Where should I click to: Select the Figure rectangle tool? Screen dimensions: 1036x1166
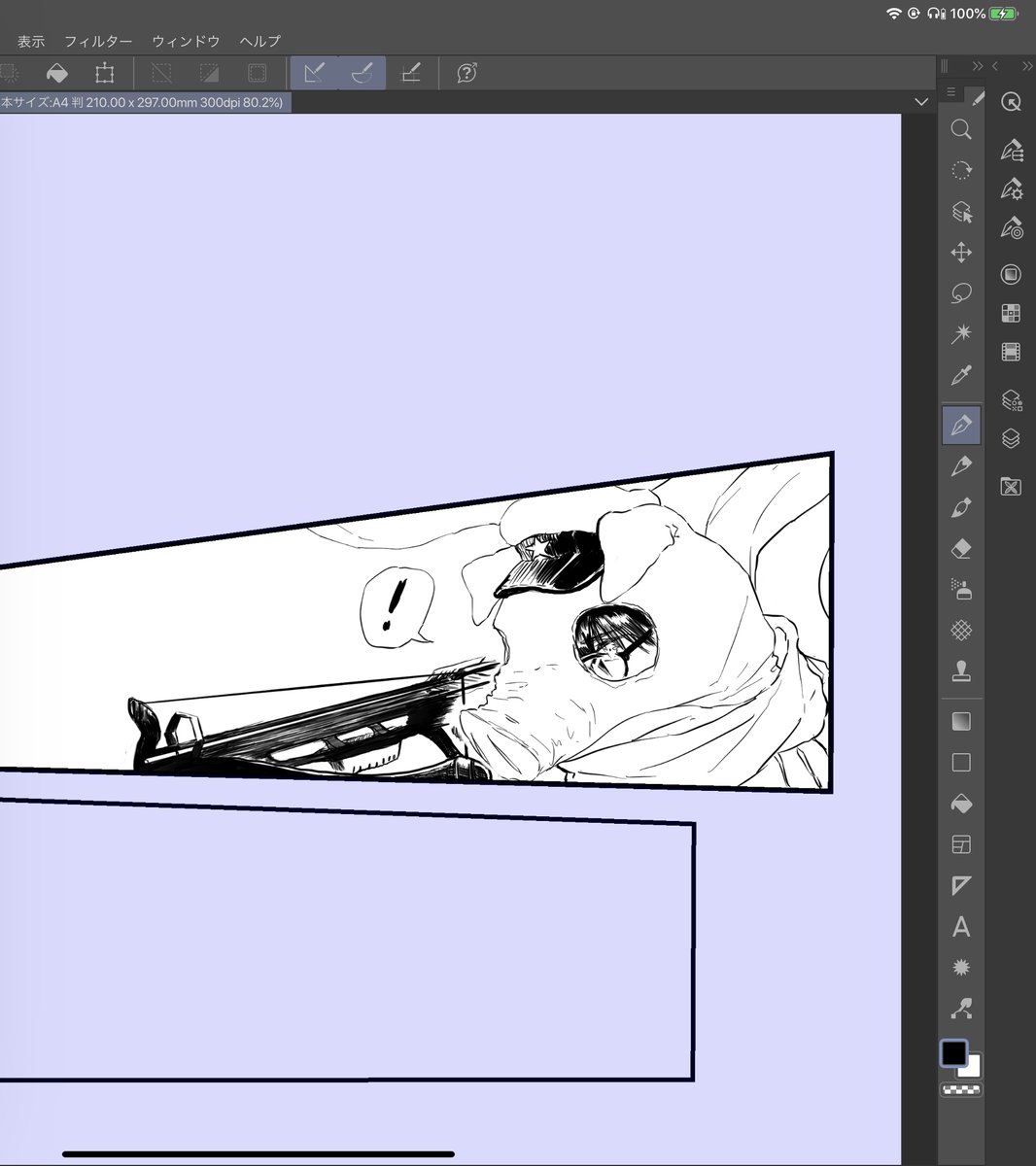coord(961,763)
